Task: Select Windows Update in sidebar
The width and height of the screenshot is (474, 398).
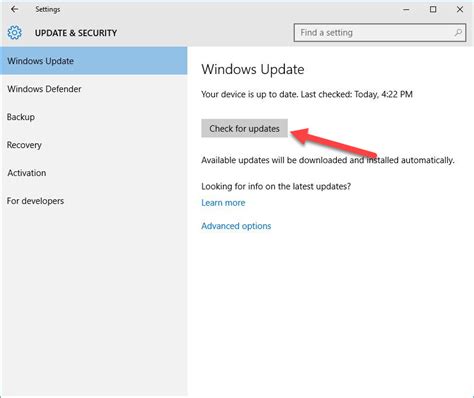Action: 94,61
